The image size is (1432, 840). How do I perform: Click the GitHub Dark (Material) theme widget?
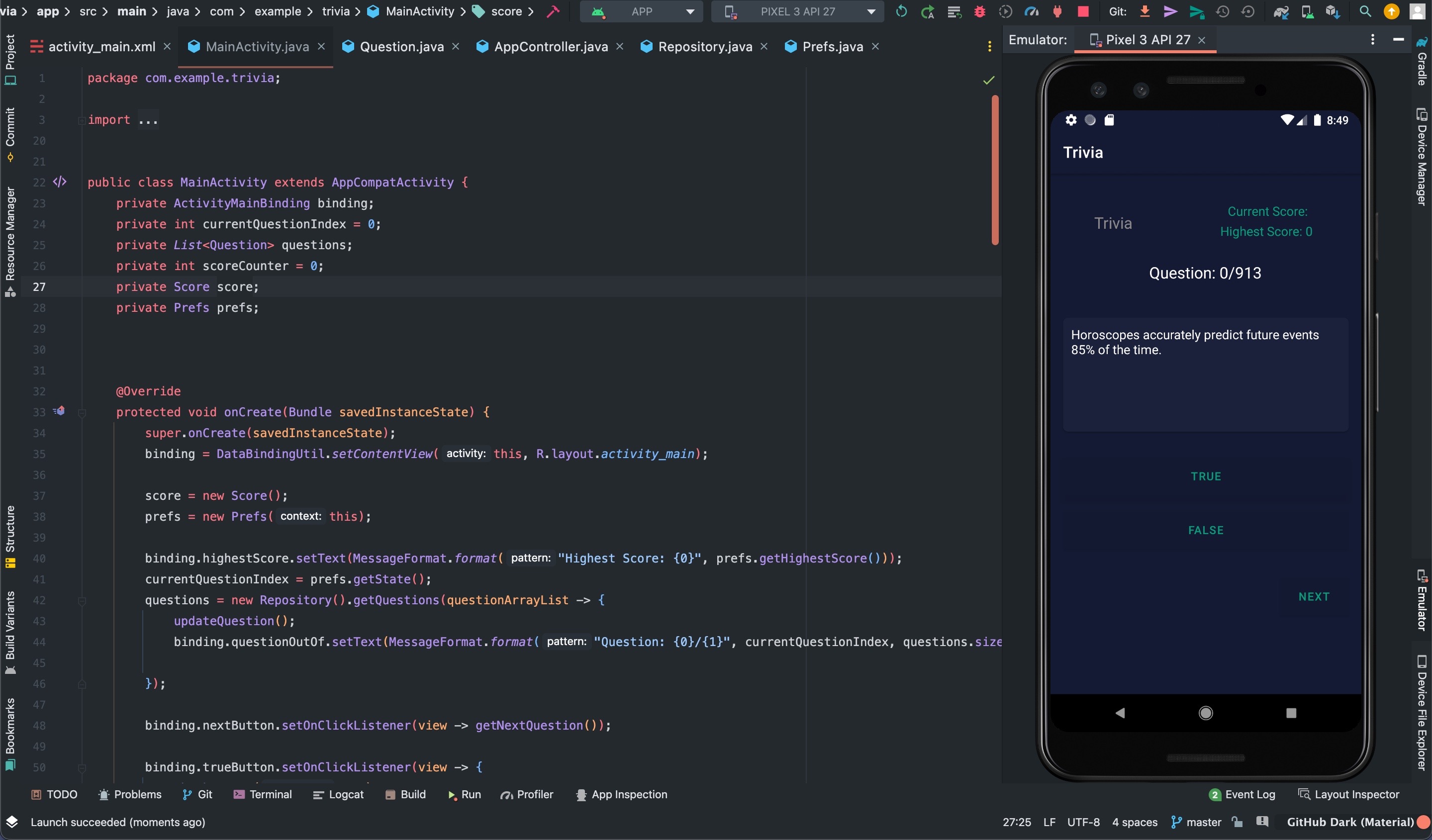coord(1350,823)
